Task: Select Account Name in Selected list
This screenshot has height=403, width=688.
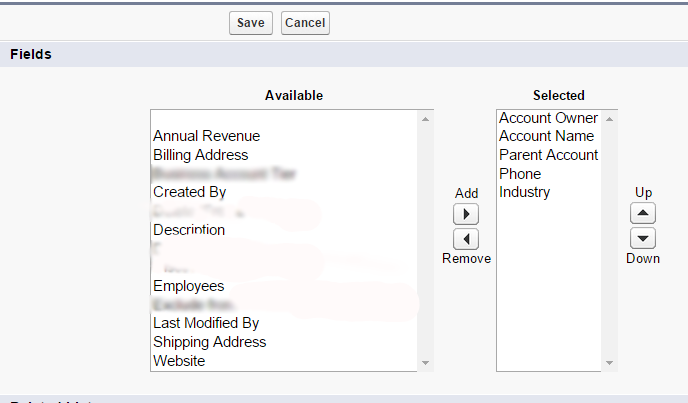Action: pyautogui.click(x=546, y=136)
